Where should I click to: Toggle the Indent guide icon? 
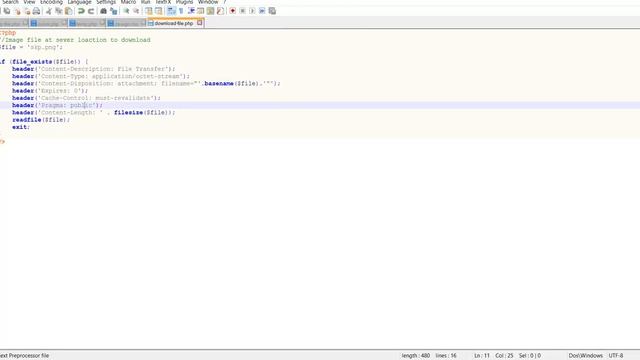click(x=191, y=11)
